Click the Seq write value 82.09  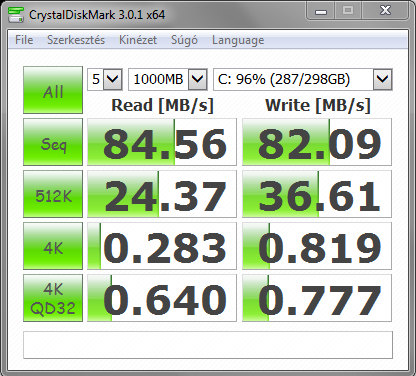317,142
